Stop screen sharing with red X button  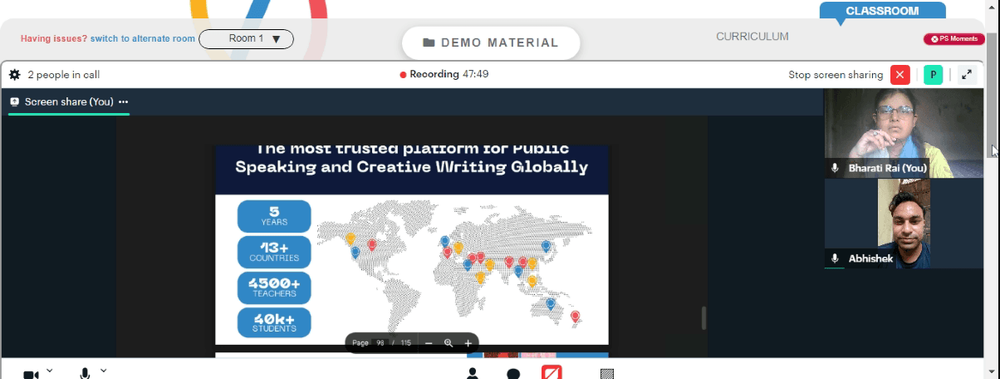point(900,75)
